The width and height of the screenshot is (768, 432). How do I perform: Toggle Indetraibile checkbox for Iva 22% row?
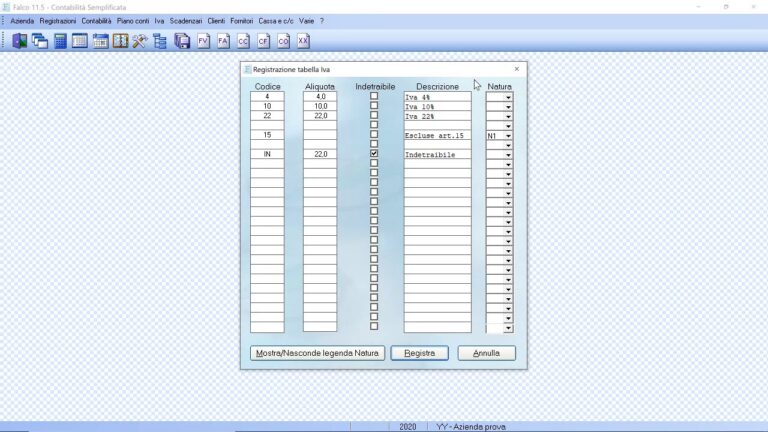(x=374, y=115)
